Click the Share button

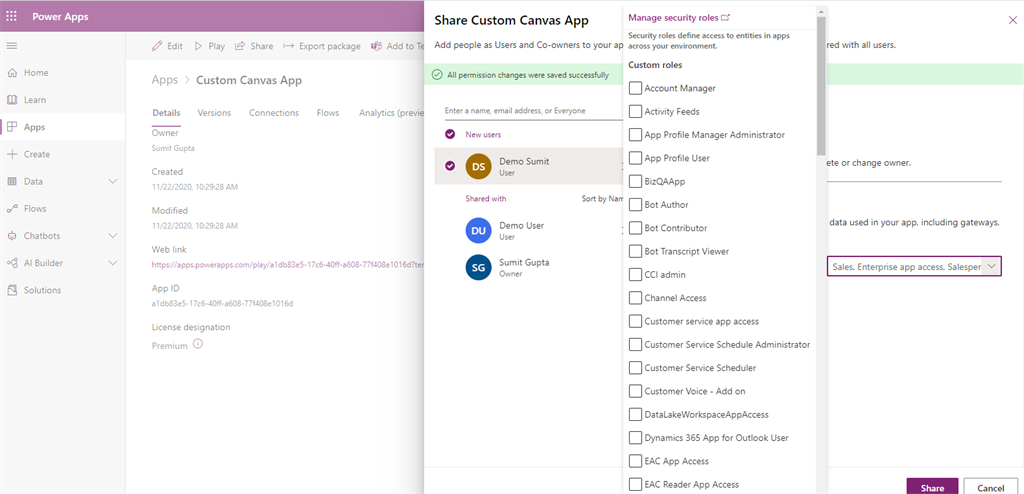pyautogui.click(x=932, y=487)
